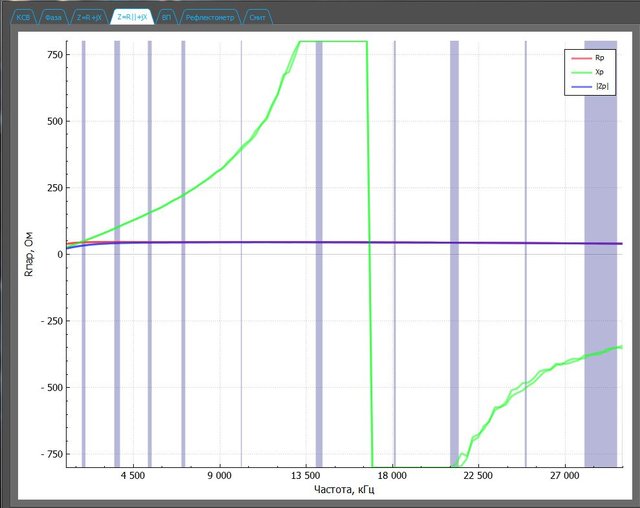Screen dimensions: 640x508
Task: Click the "Частота, кГц" x-axis title
Action: coord(343,490)
